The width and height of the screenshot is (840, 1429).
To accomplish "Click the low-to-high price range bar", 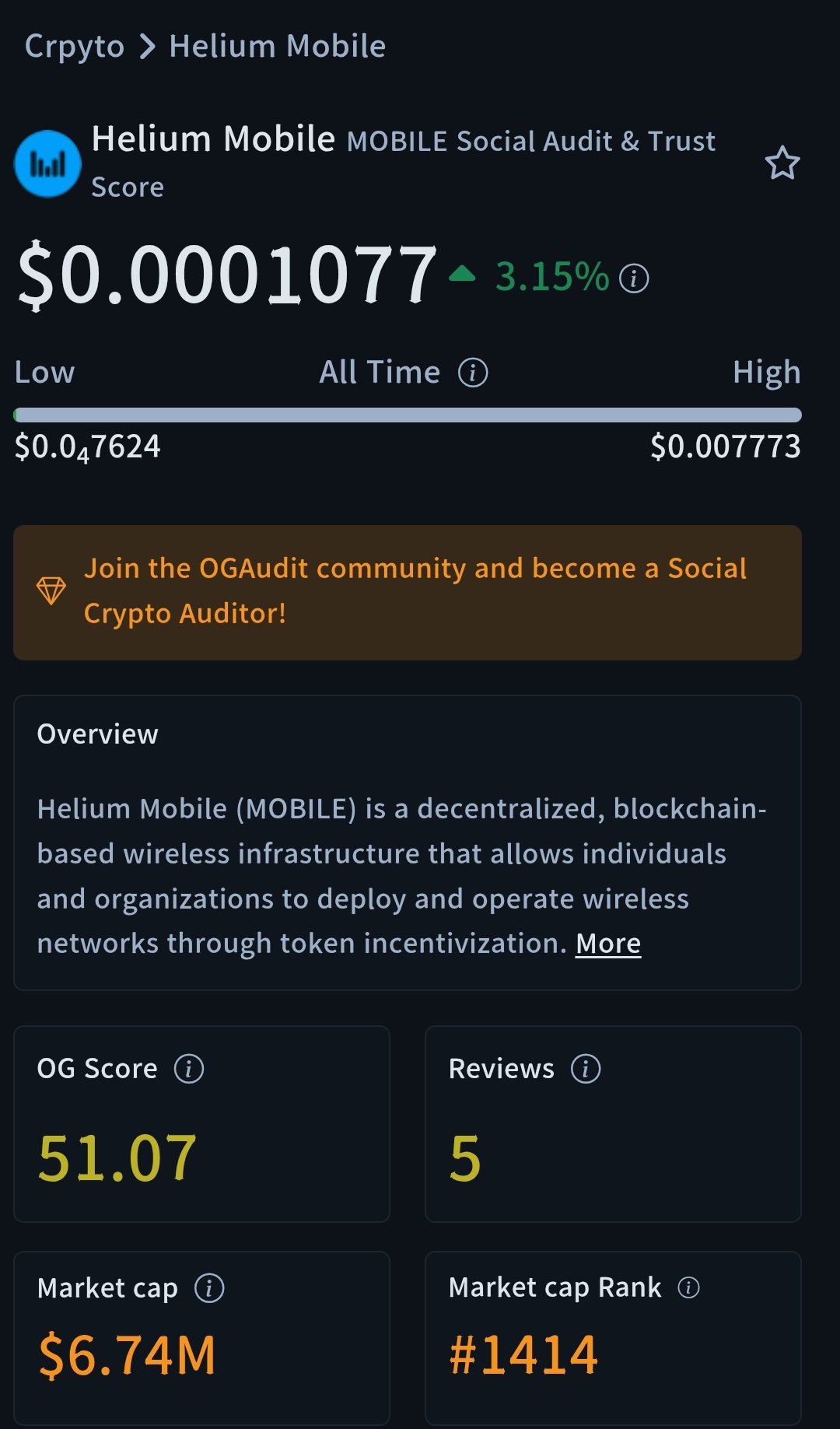I will 408,415.
